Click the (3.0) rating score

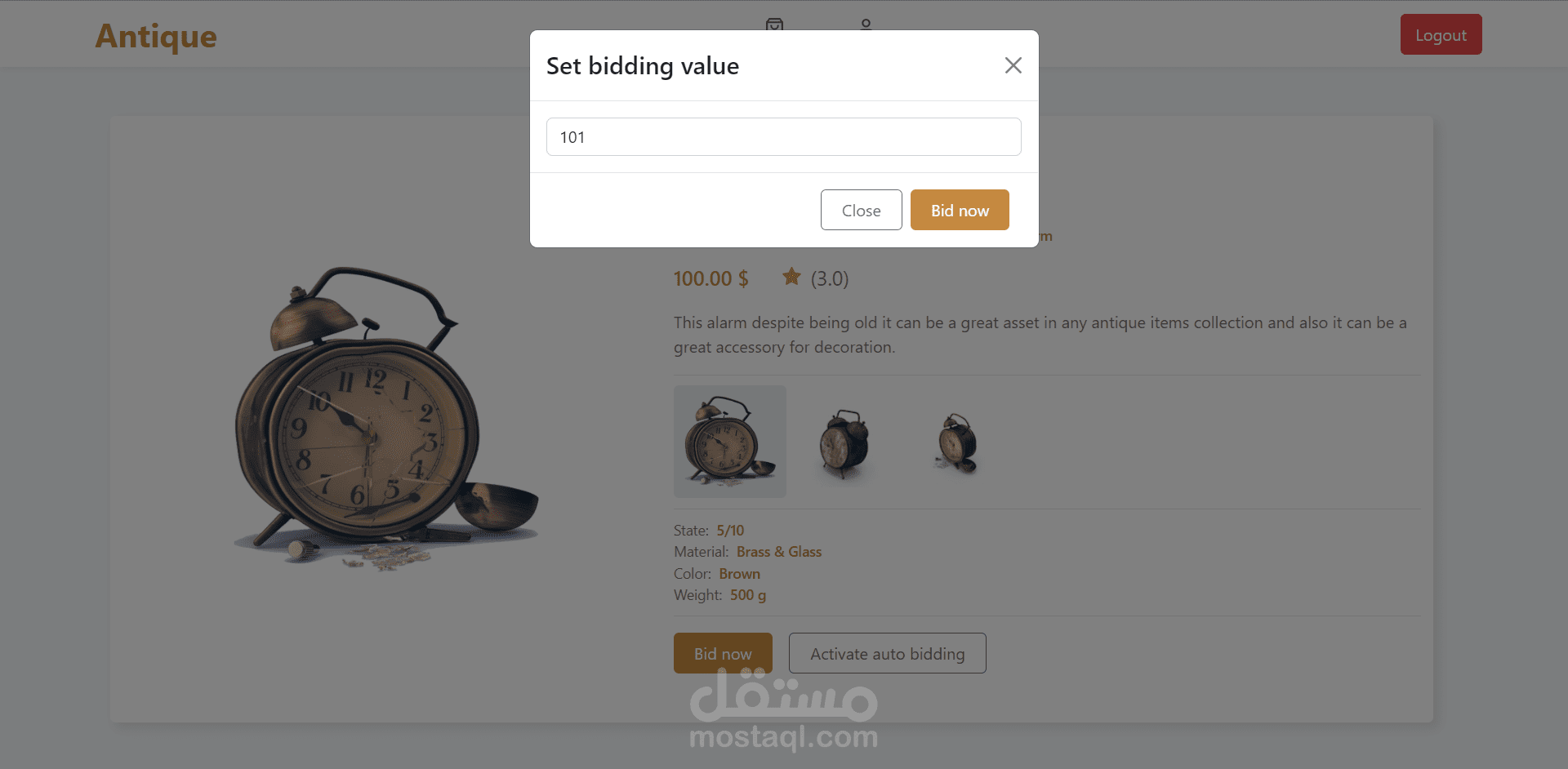(830, 278)
